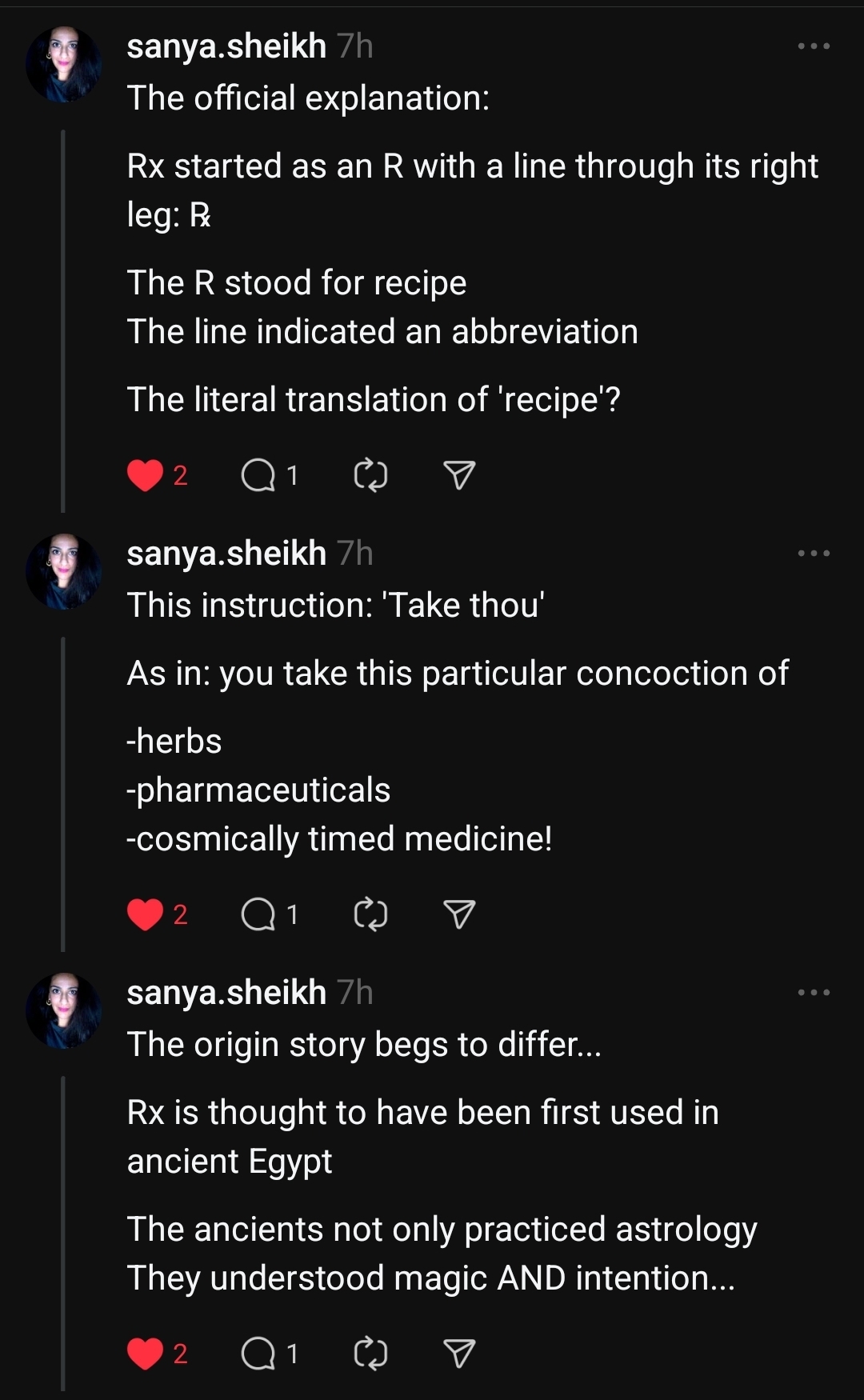Repost the 'origin story' post

[x=370, y=1354]
